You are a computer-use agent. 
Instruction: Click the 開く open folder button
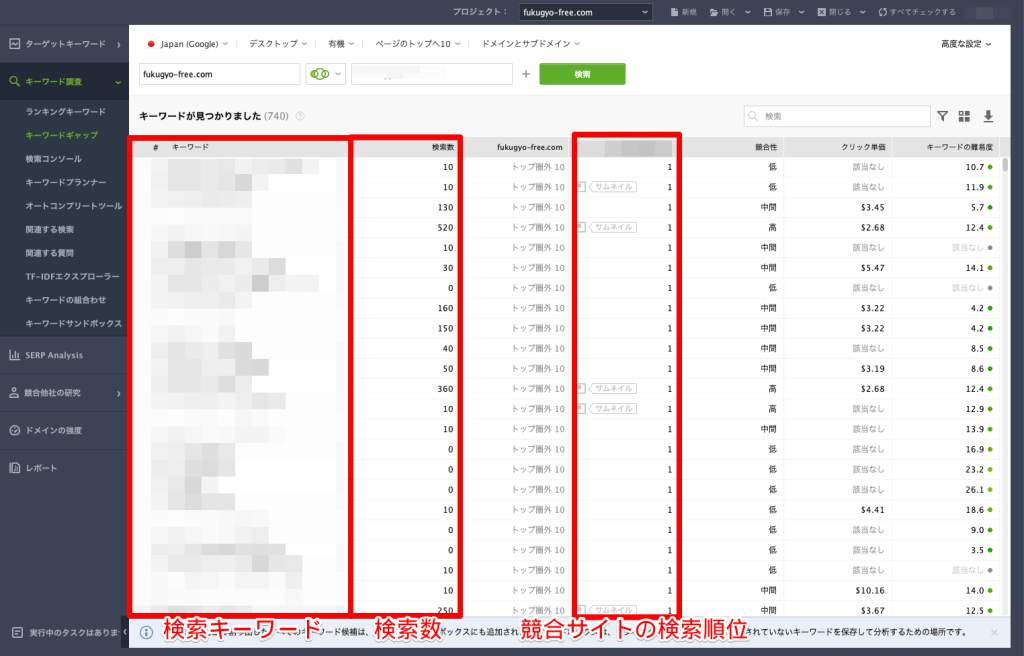tap(723, 12)
